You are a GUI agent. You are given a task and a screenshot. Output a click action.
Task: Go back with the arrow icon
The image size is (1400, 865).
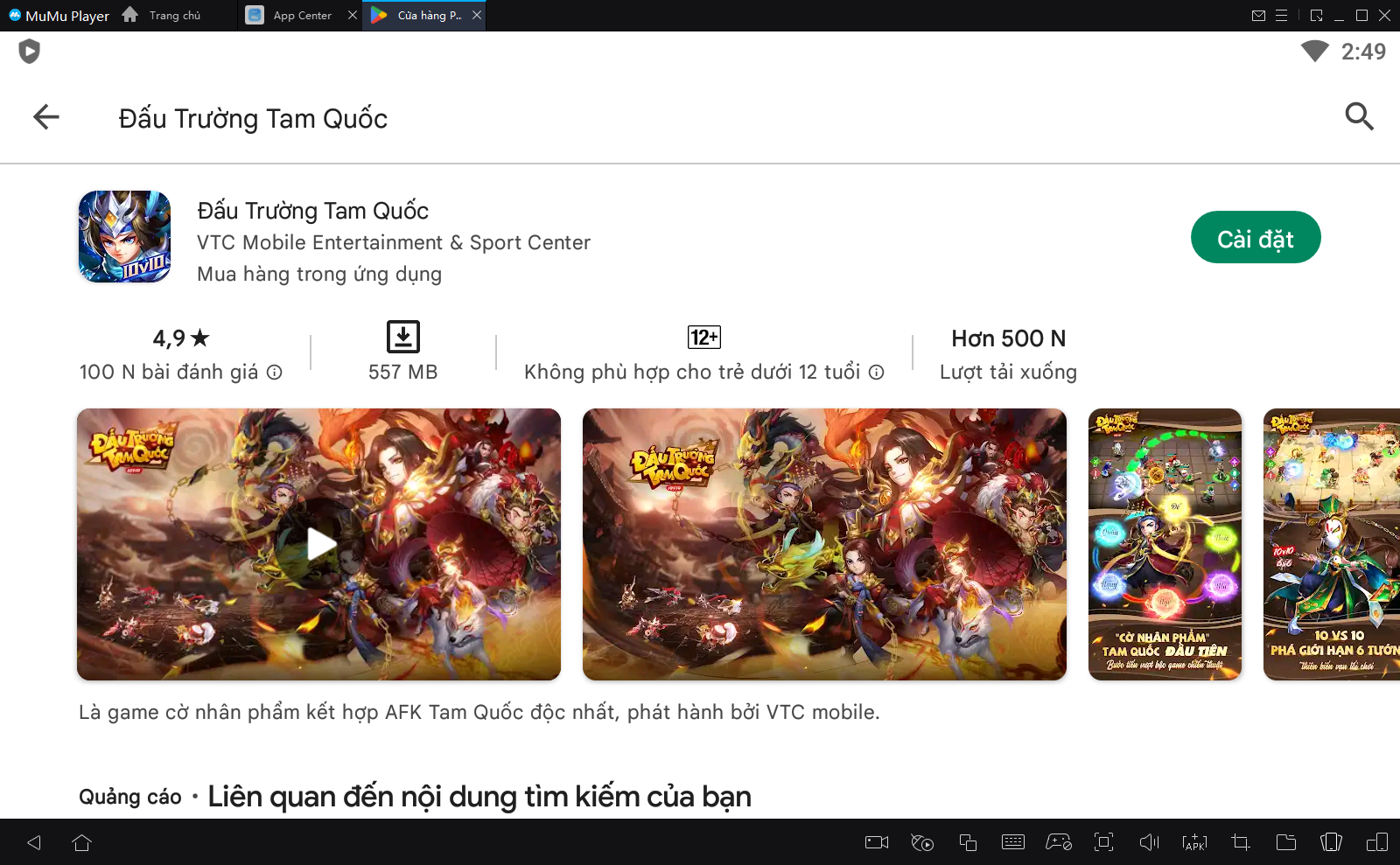45,117
